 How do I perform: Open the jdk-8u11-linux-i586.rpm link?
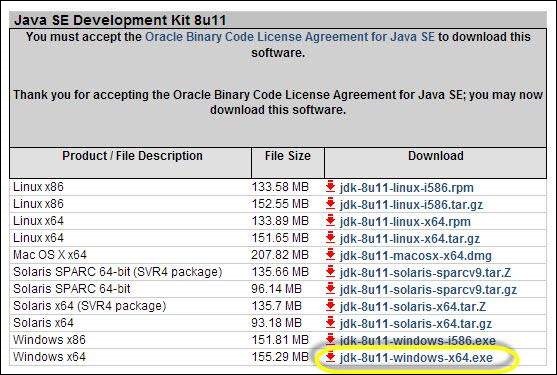pyautogui.click(x=406, y=188)
